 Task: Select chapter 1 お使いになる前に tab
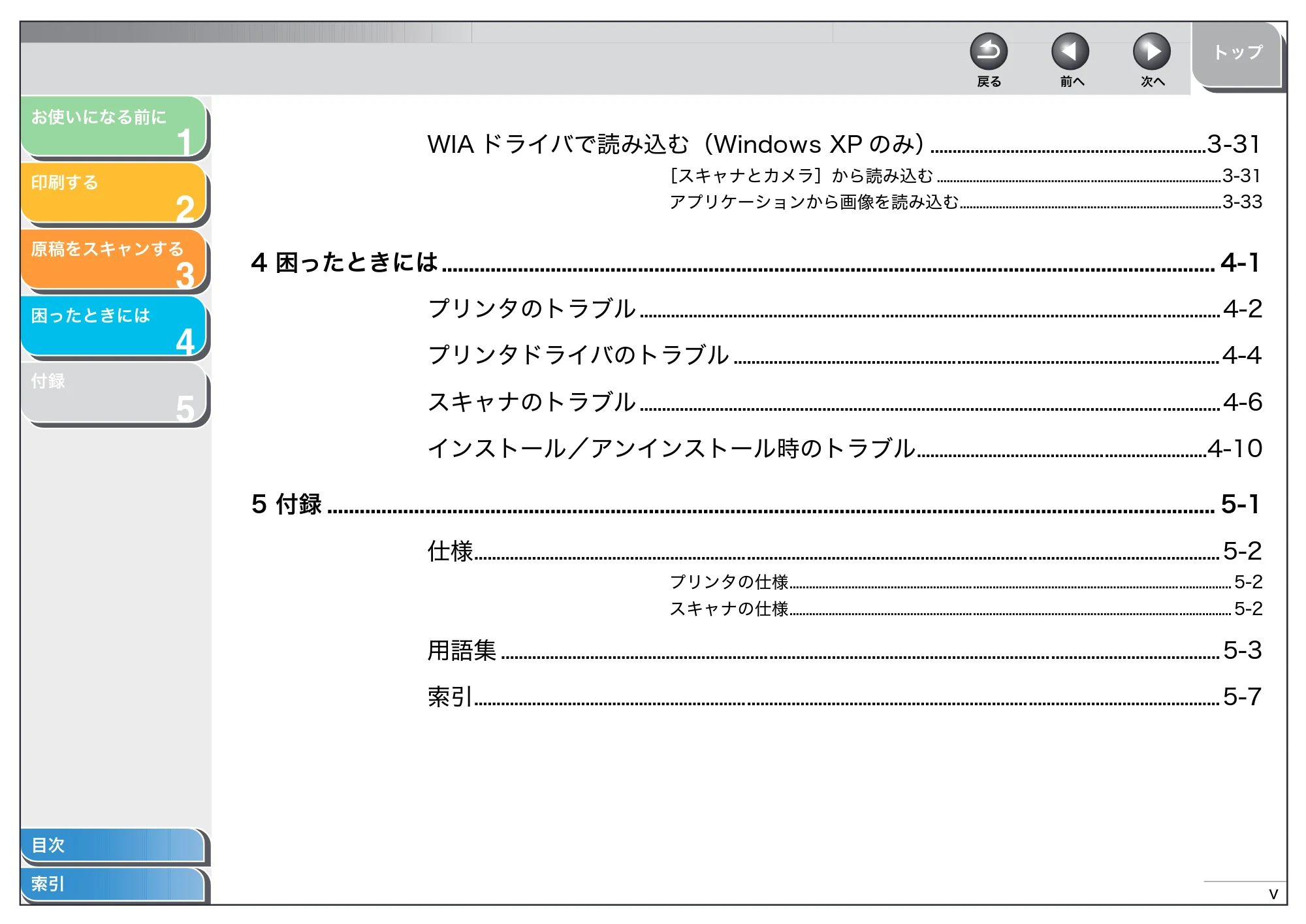[x=114, y=127]
